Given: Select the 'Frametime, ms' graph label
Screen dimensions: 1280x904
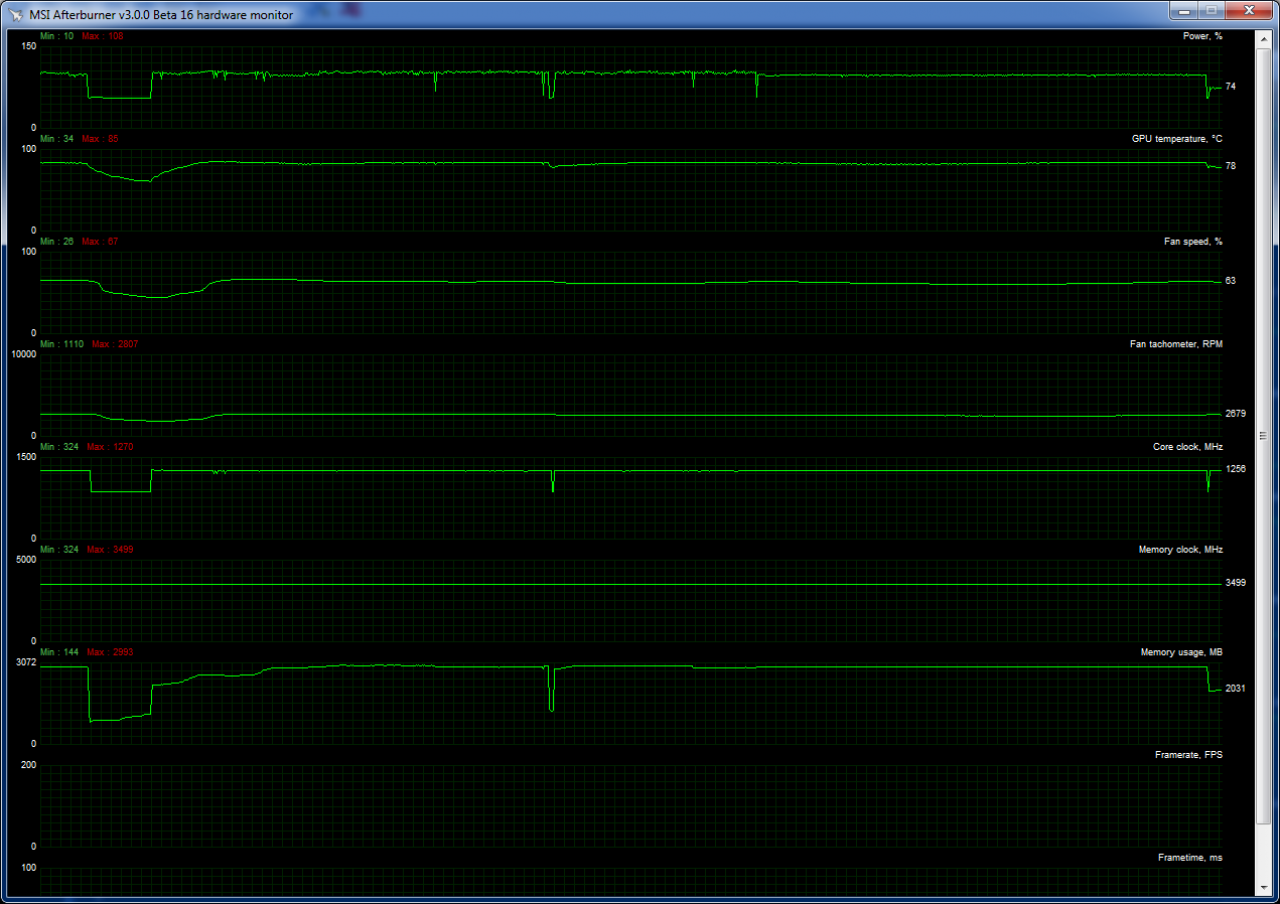Looking at the screenshot, I should point(1190,858).
